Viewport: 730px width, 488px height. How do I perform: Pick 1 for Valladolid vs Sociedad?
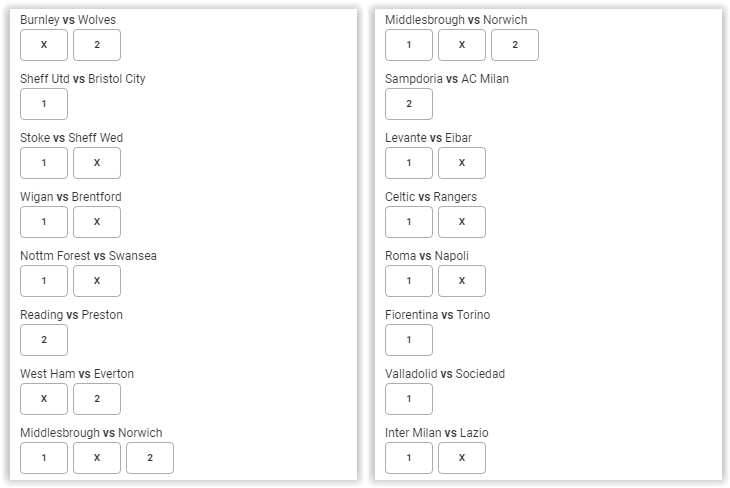click(409, 399)
